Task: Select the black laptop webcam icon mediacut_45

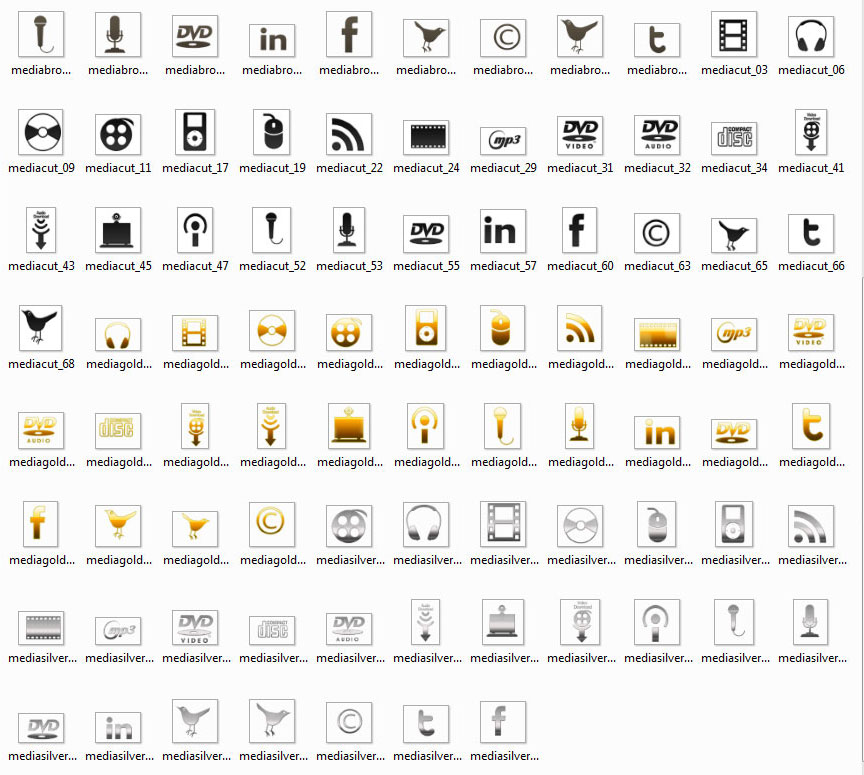Action: pyautogui.click(x=118, y=230)
